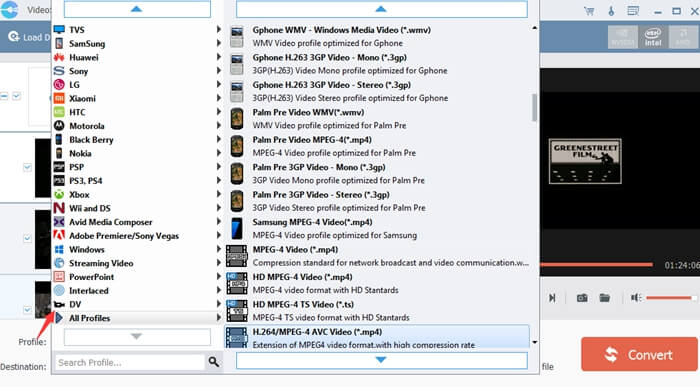Move profile list up with top arrow button
Image resolution: width=700 pixels, height=387 pixels.
pos(381,9)
